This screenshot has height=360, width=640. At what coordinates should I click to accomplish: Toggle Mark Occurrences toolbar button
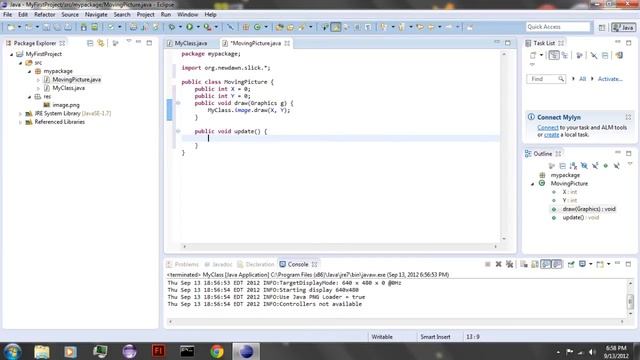click(336, 27)
